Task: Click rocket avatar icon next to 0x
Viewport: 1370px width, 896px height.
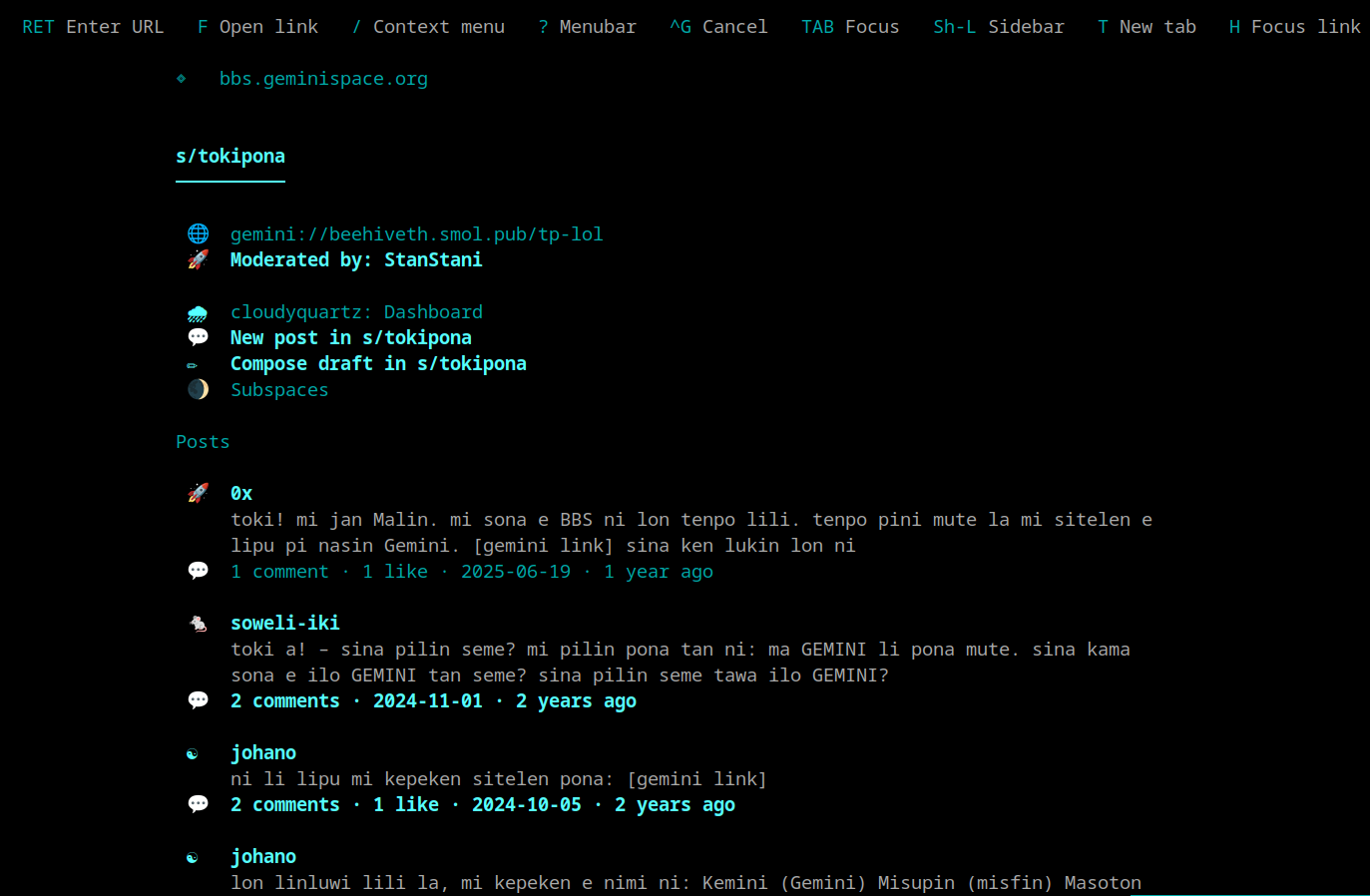Action: (199, 493)
